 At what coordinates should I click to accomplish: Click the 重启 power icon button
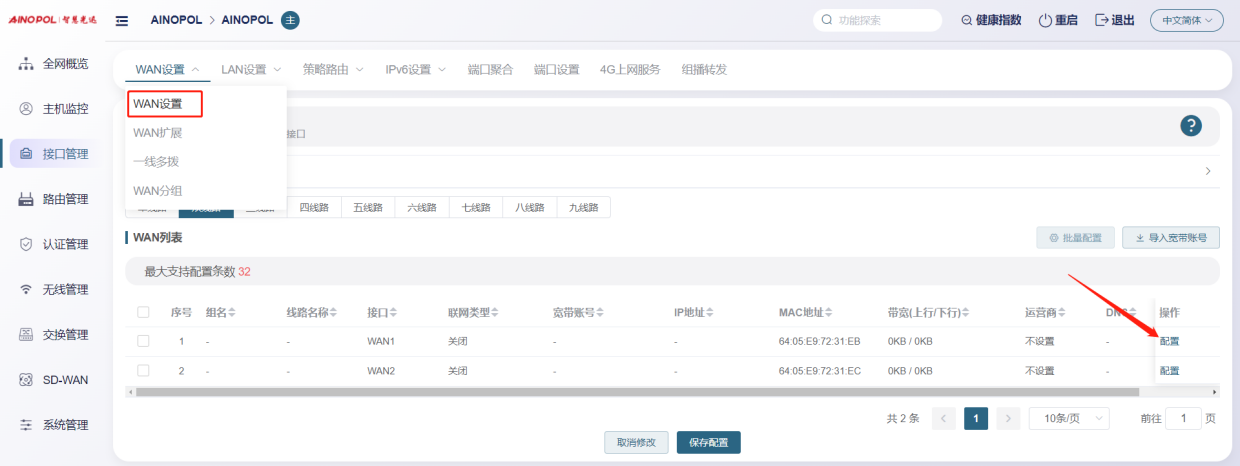(x=1057, y=21)
